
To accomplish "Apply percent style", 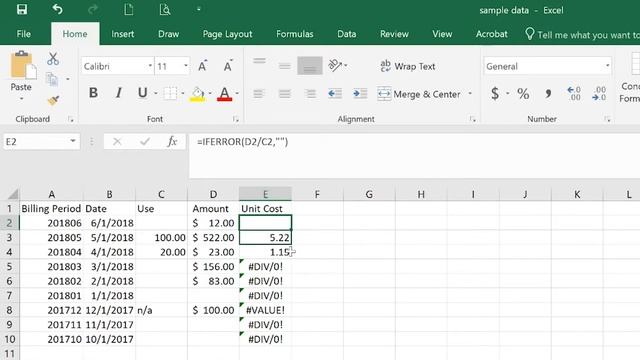I will coord(523,93).
